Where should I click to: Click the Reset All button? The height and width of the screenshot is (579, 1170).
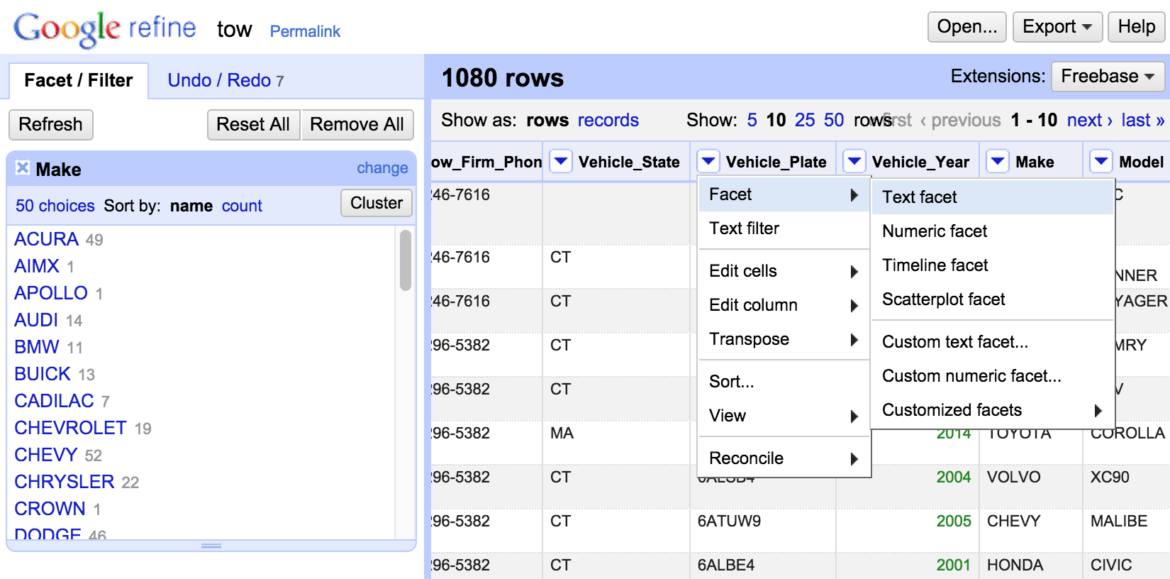254,125
